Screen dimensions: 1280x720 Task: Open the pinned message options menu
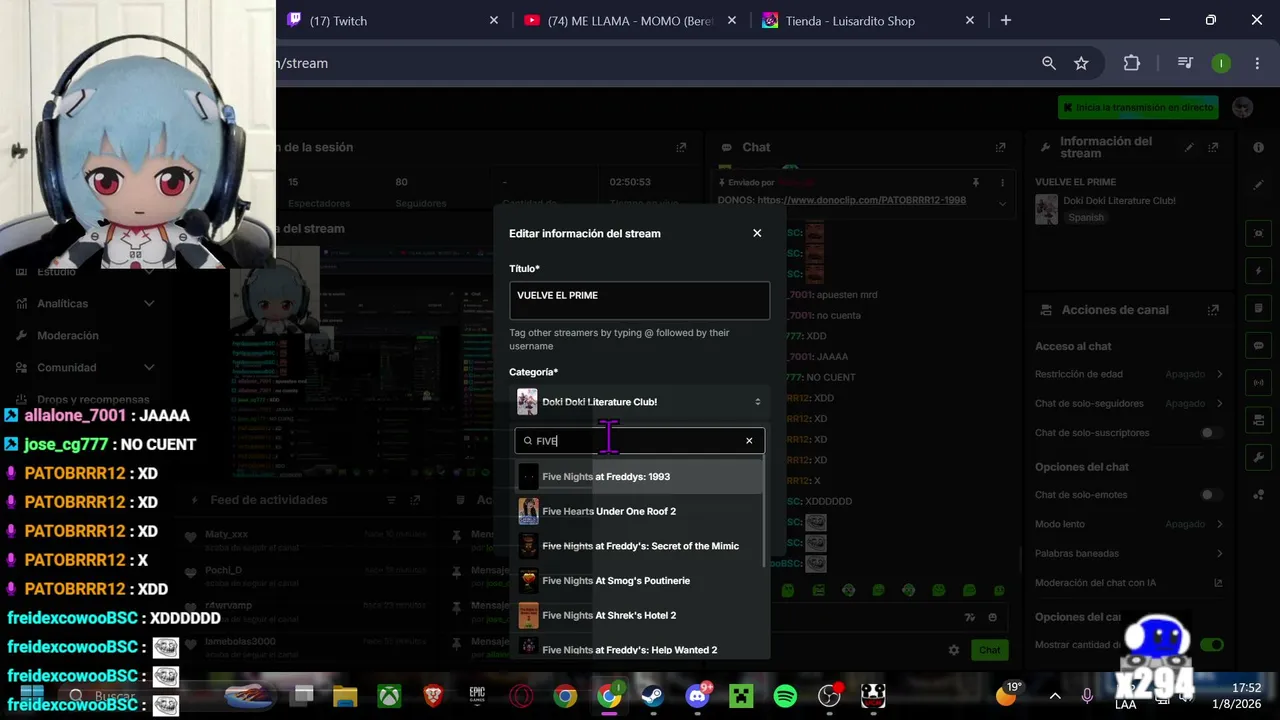(x=1002, y=183)
